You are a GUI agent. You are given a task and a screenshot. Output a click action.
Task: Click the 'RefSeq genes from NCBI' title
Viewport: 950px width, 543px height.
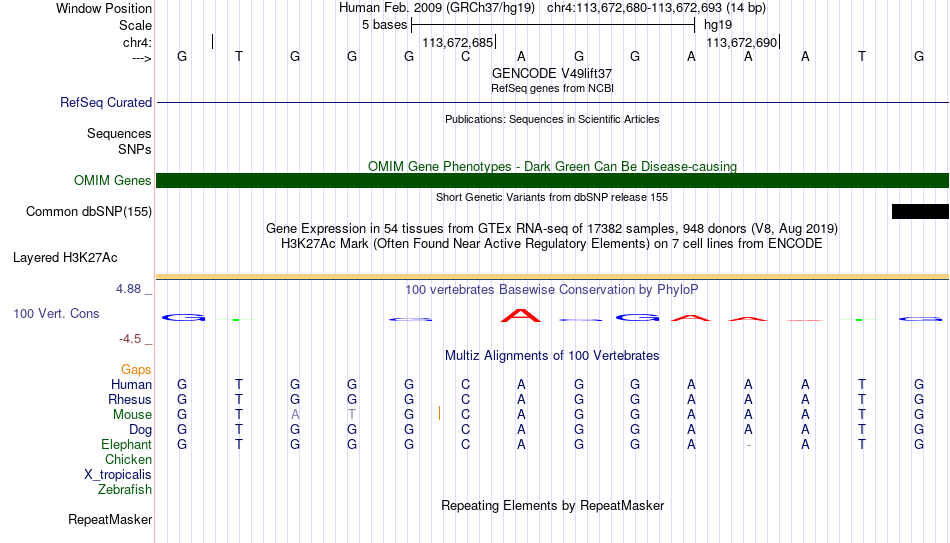click(x=552, y=88)
